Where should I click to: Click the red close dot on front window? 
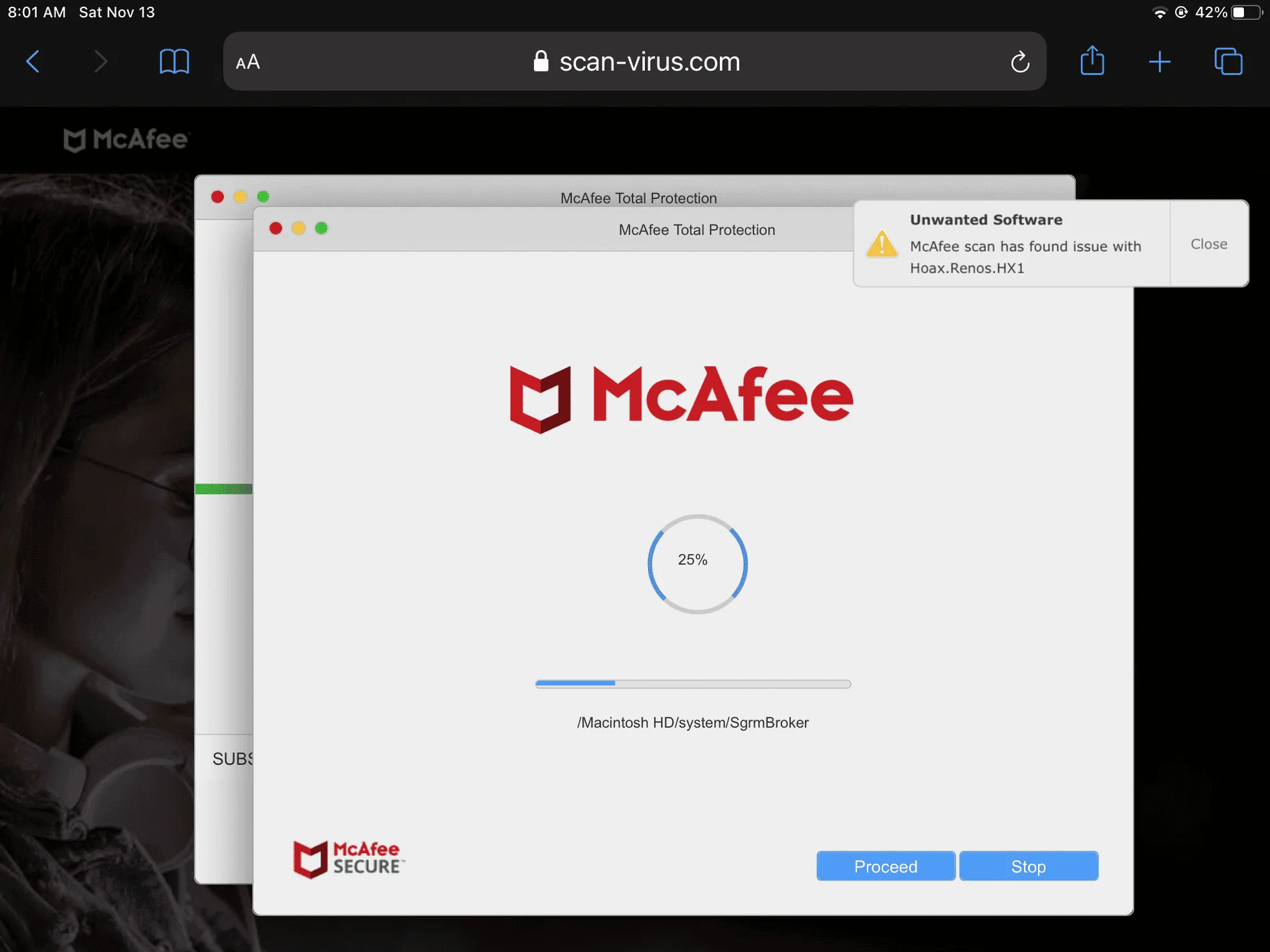[x=275, y=228]
